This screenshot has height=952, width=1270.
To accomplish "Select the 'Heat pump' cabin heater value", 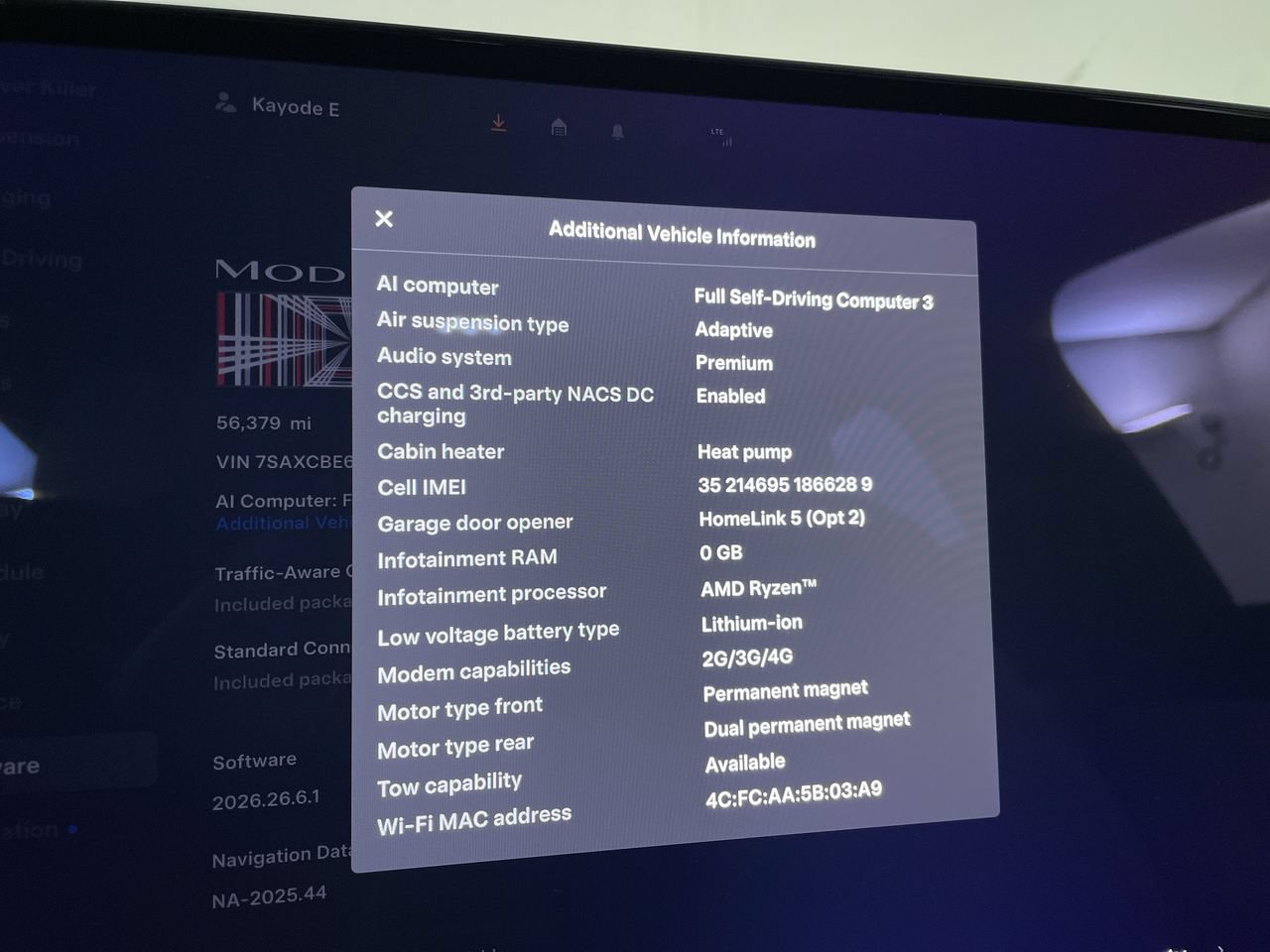I will pyautogui.click(x=744, y=452).
